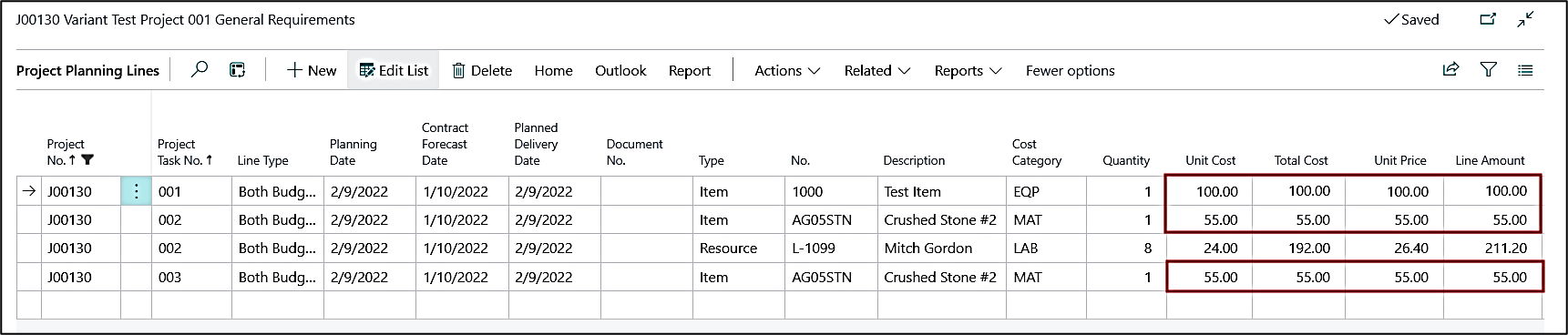Viewport: 1568px width, 335px height.
Task: Expand the Actions dropdown
Action: [787, 70]
